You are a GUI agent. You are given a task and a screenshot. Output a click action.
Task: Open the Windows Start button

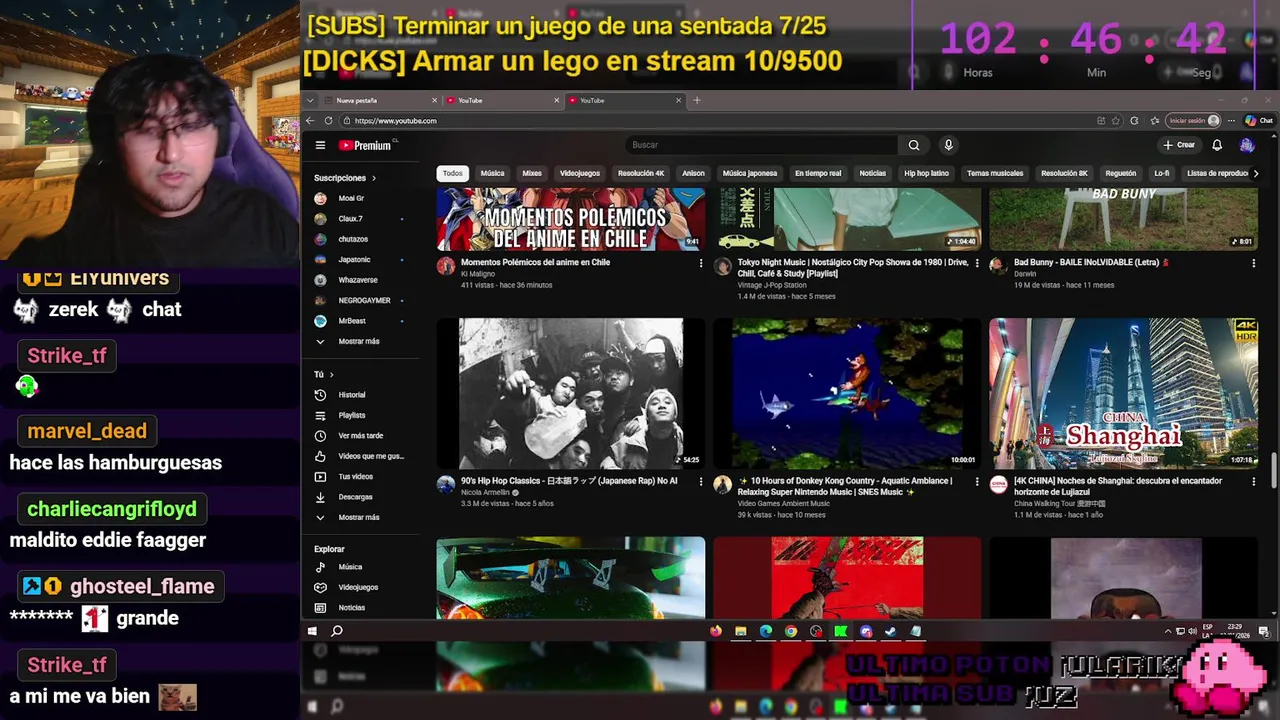312,631
